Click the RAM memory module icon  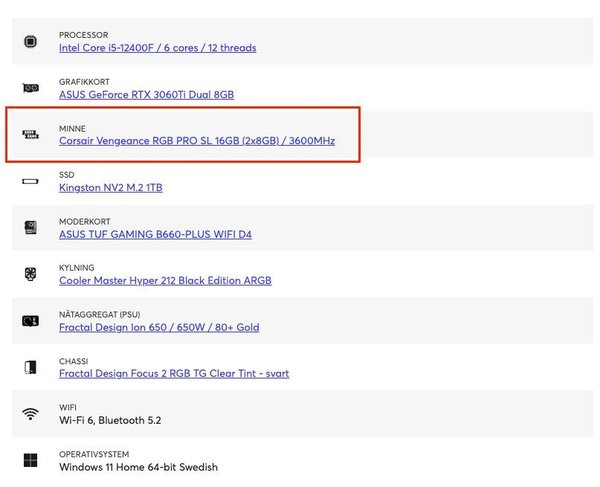click(x=30, y=135)
